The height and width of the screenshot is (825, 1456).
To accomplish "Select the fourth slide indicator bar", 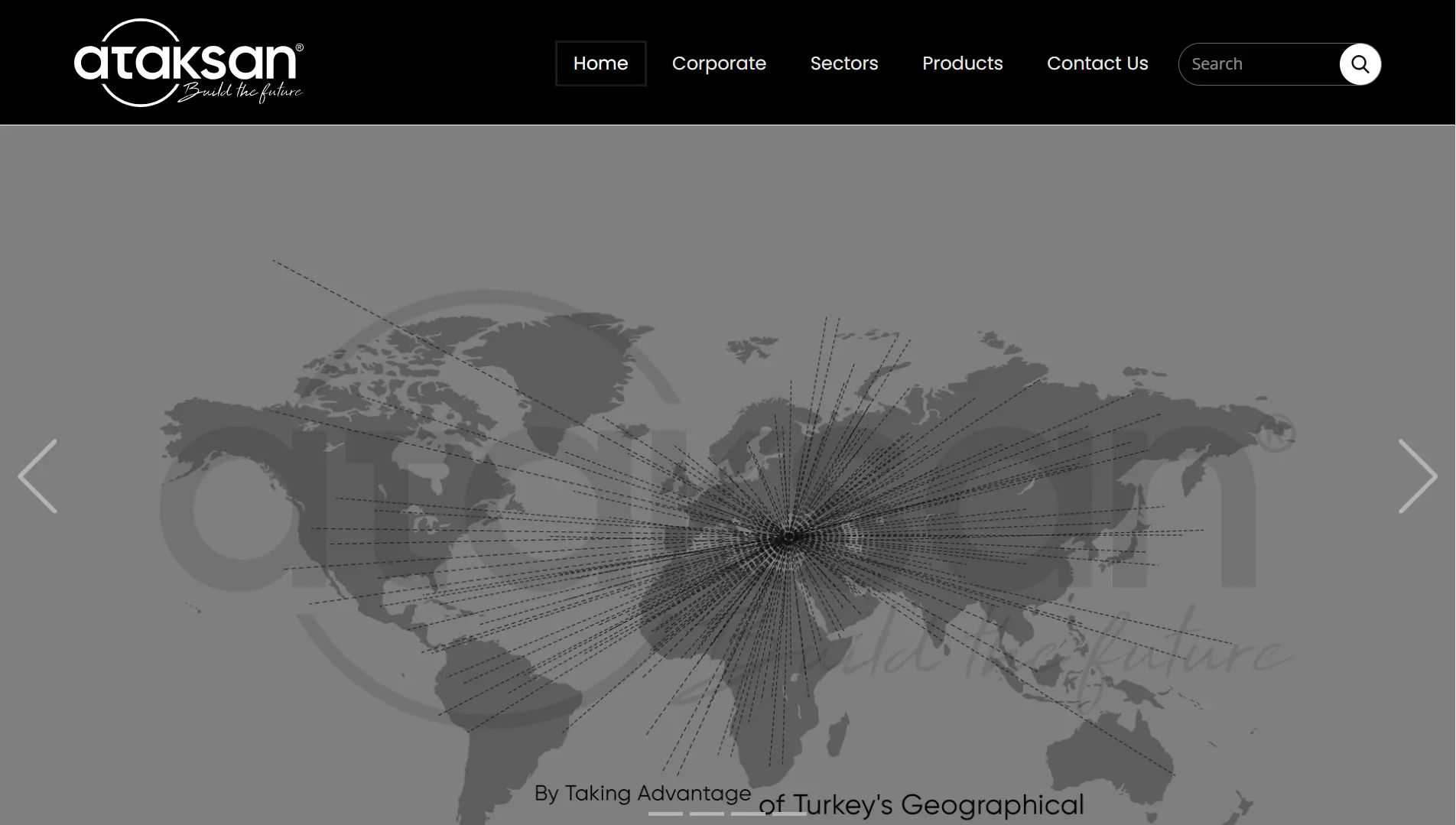I will [789, 814].
